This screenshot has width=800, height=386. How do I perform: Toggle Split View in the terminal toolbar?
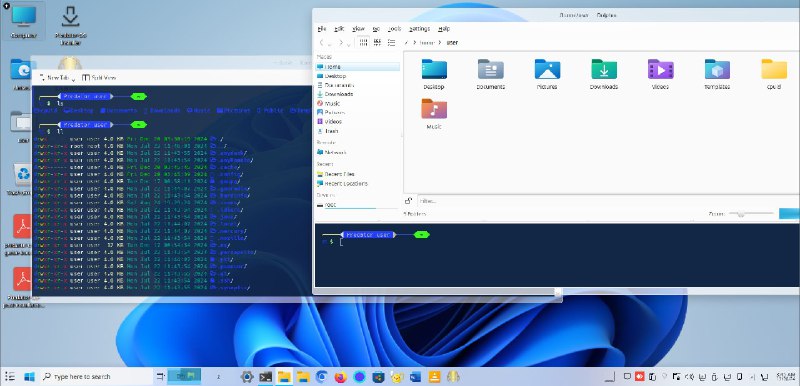coord(99,78)
